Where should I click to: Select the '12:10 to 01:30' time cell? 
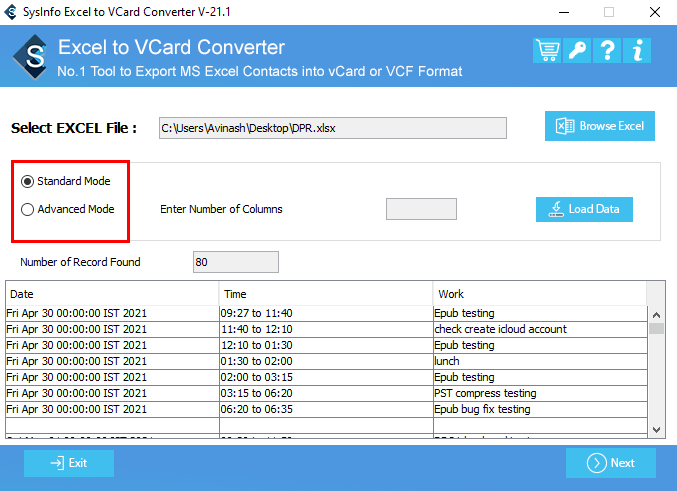pos(326,345)
